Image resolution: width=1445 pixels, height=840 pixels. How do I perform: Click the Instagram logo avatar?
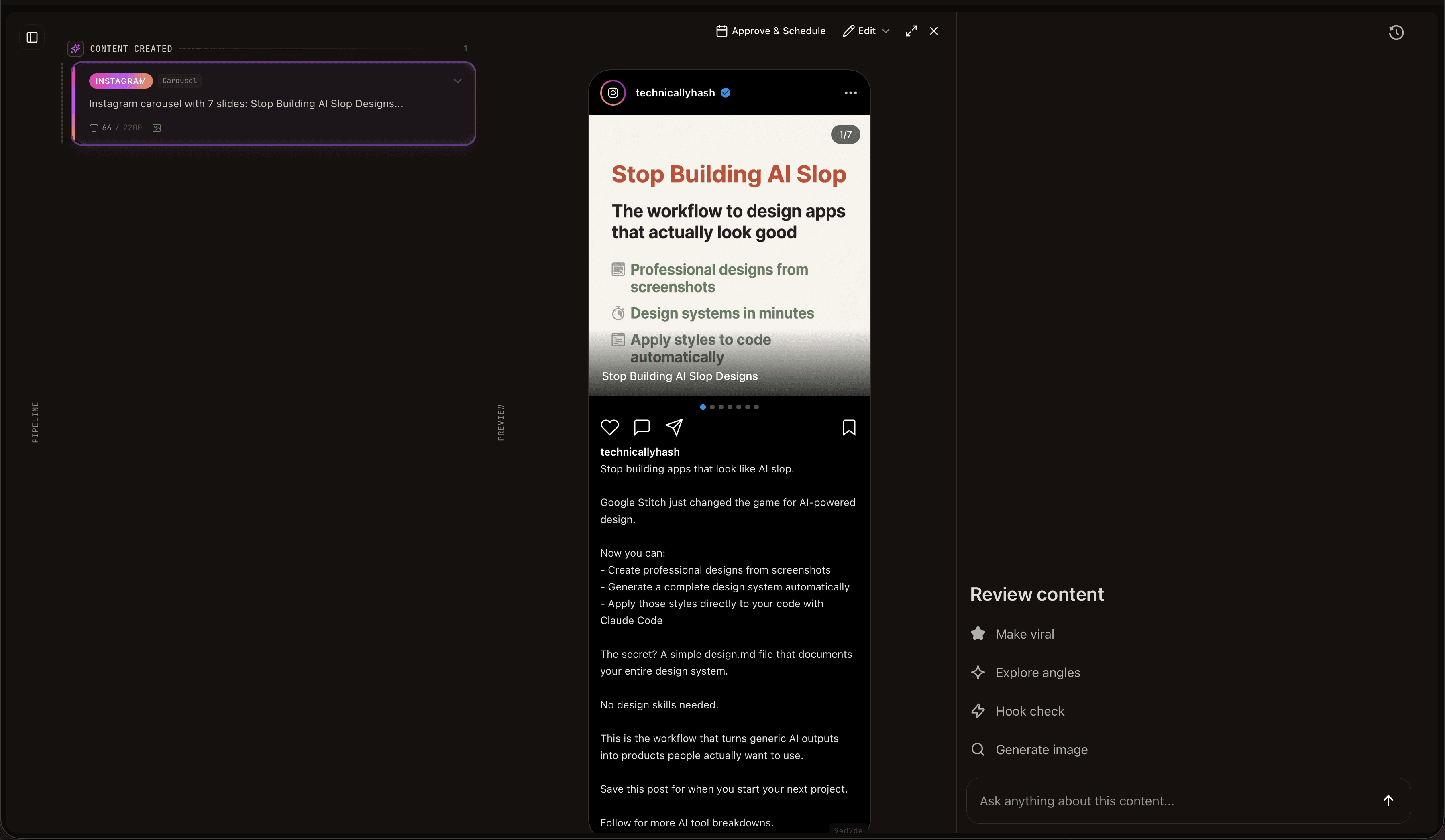613,93
